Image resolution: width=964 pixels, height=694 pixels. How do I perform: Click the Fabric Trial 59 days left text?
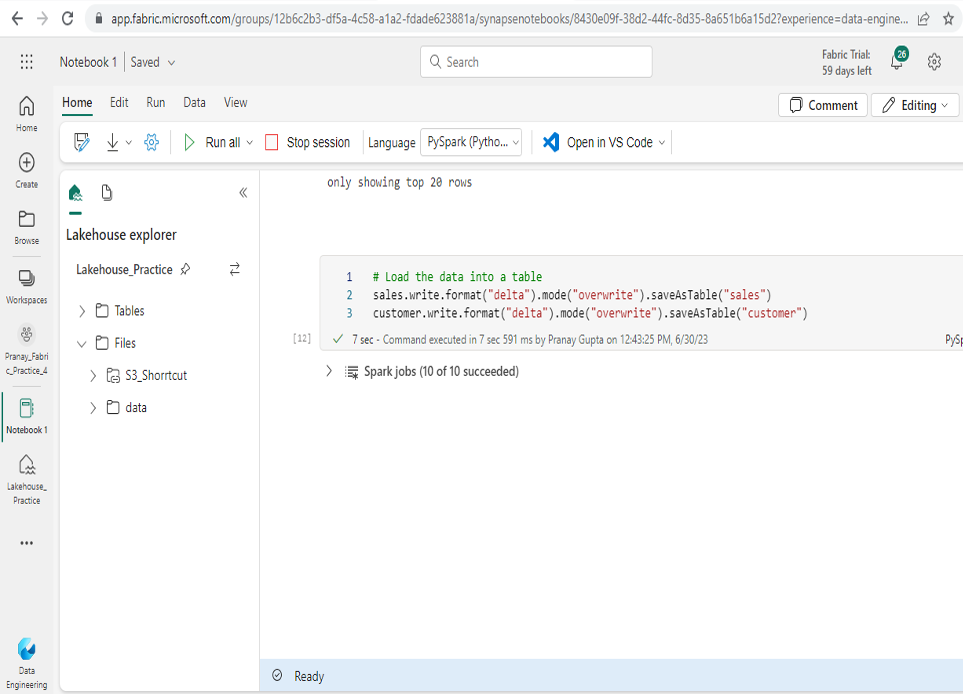pyautogui.click(x=847, y=63)
